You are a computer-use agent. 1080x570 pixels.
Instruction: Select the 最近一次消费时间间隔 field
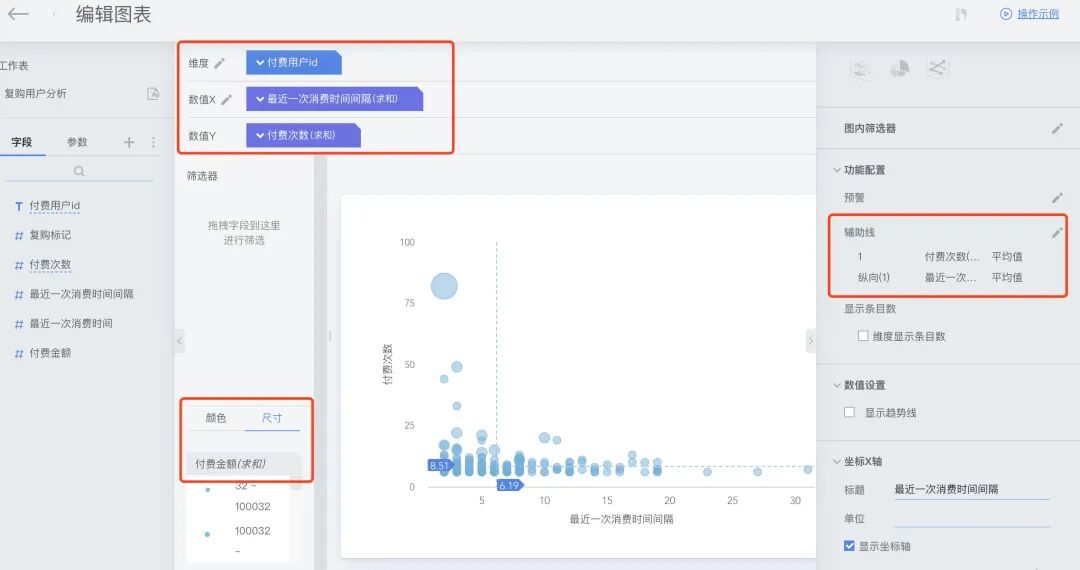[x=81, y=294]
